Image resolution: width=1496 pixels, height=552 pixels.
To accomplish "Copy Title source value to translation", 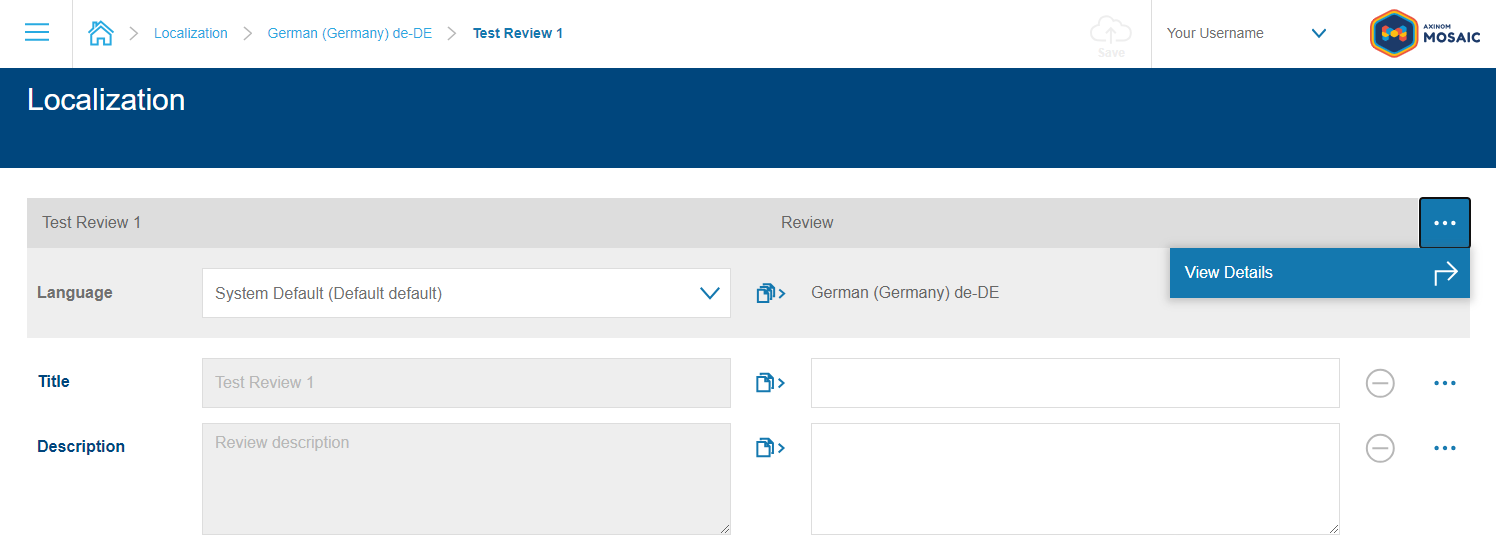I will 770,382.
